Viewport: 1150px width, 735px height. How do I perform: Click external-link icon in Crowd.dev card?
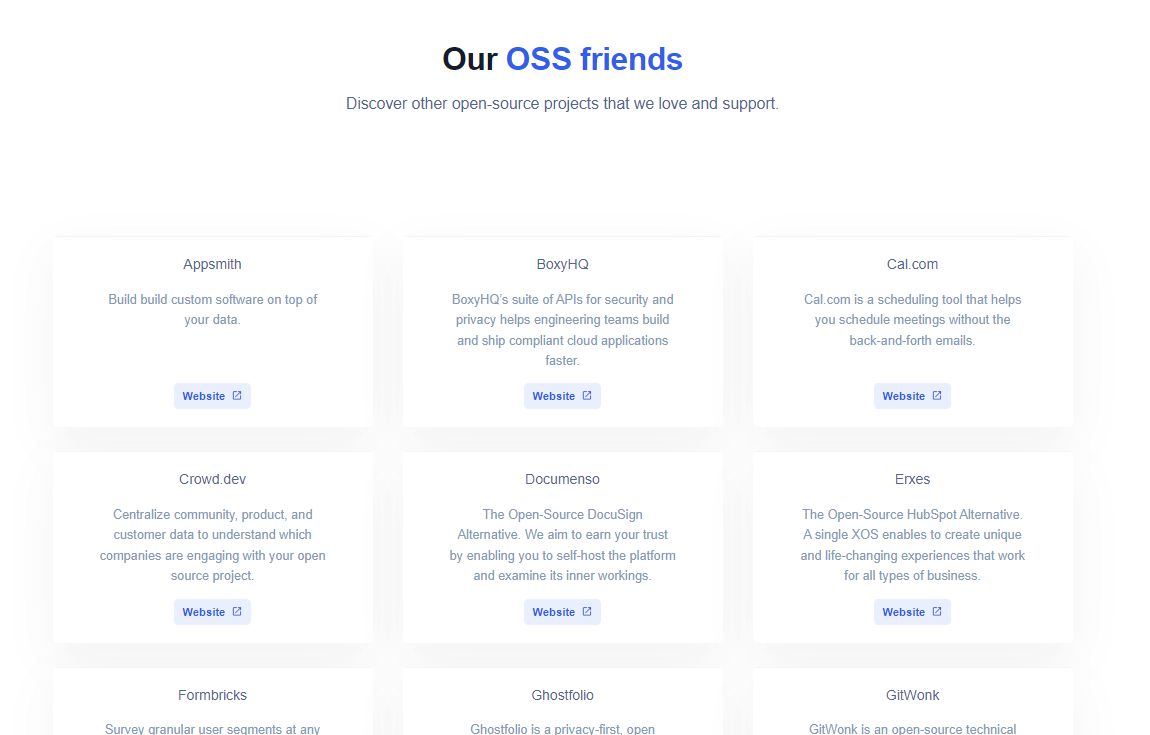coord(237,612)
